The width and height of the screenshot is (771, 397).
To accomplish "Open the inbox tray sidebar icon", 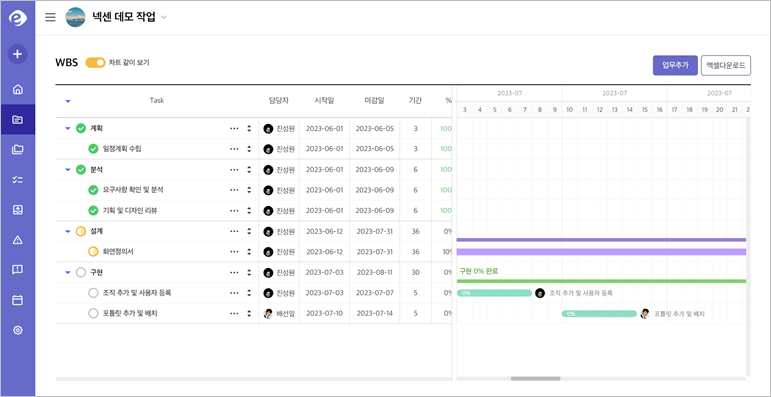I will tap(18, 210).
